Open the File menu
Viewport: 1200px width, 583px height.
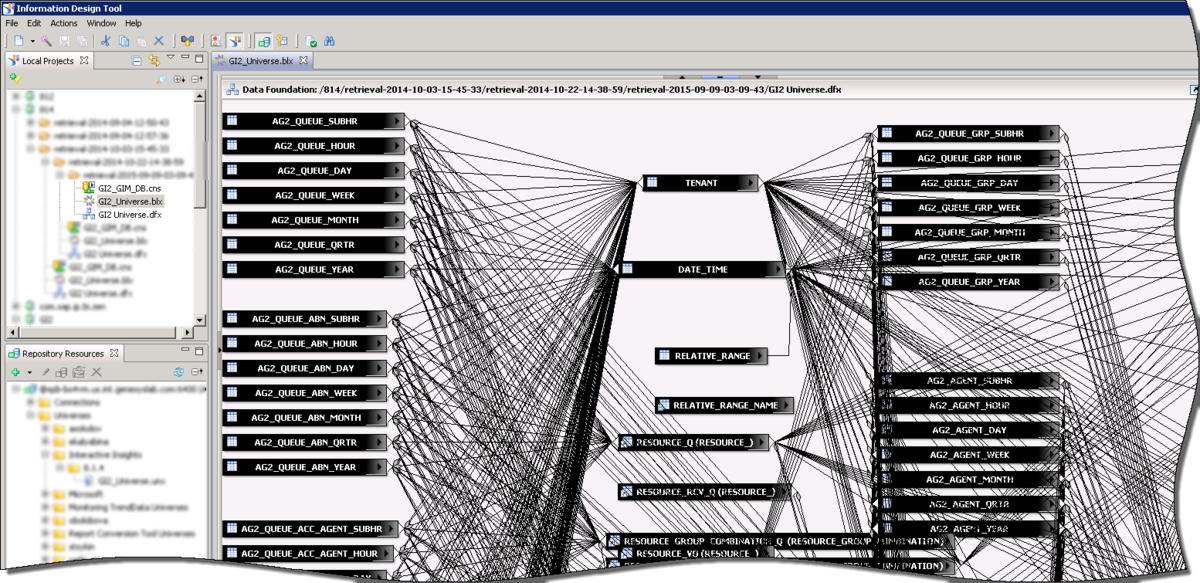pyautogui.click(x=12, y=23)
